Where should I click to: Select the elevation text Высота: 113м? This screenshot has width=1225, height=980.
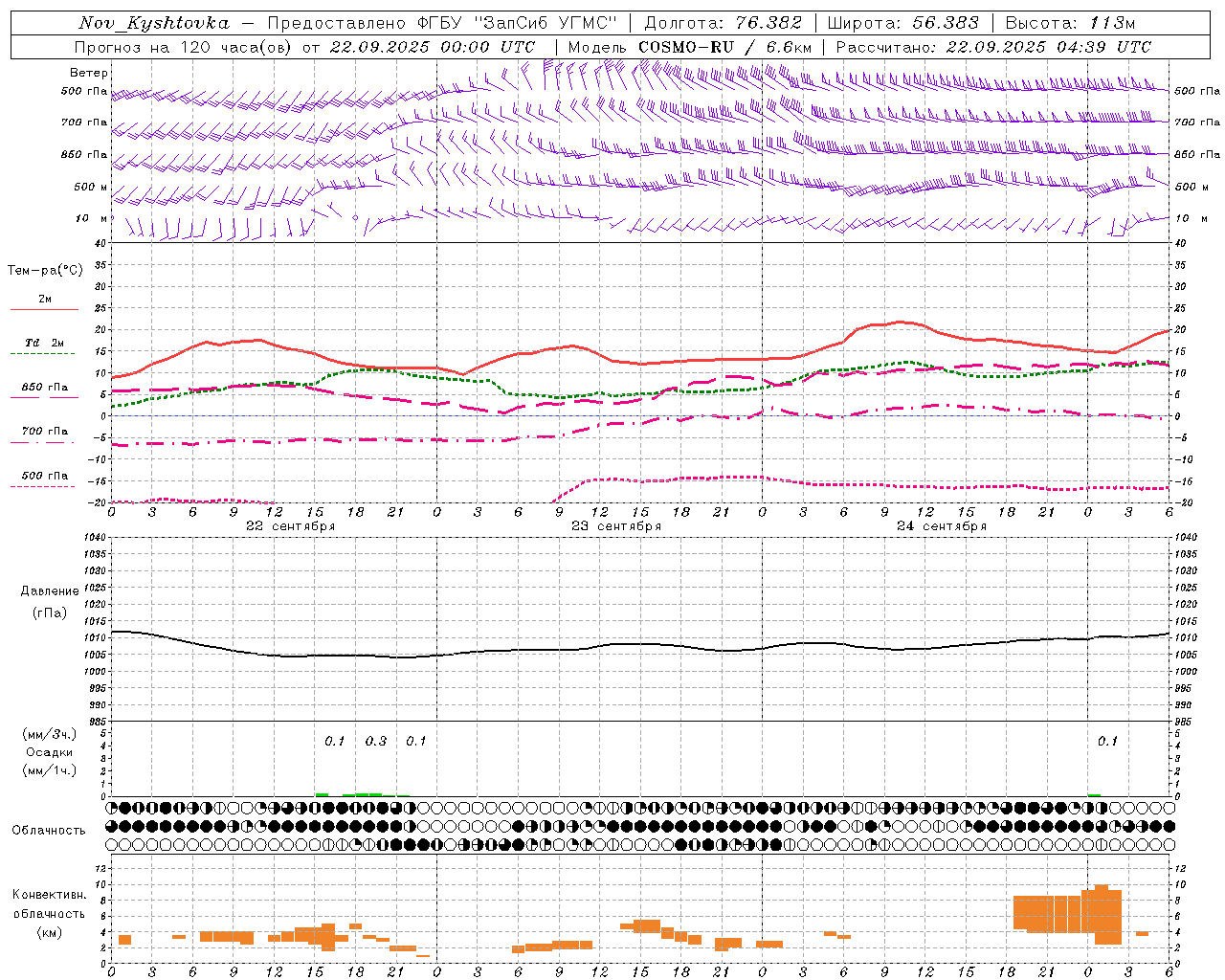(1069, 23)
